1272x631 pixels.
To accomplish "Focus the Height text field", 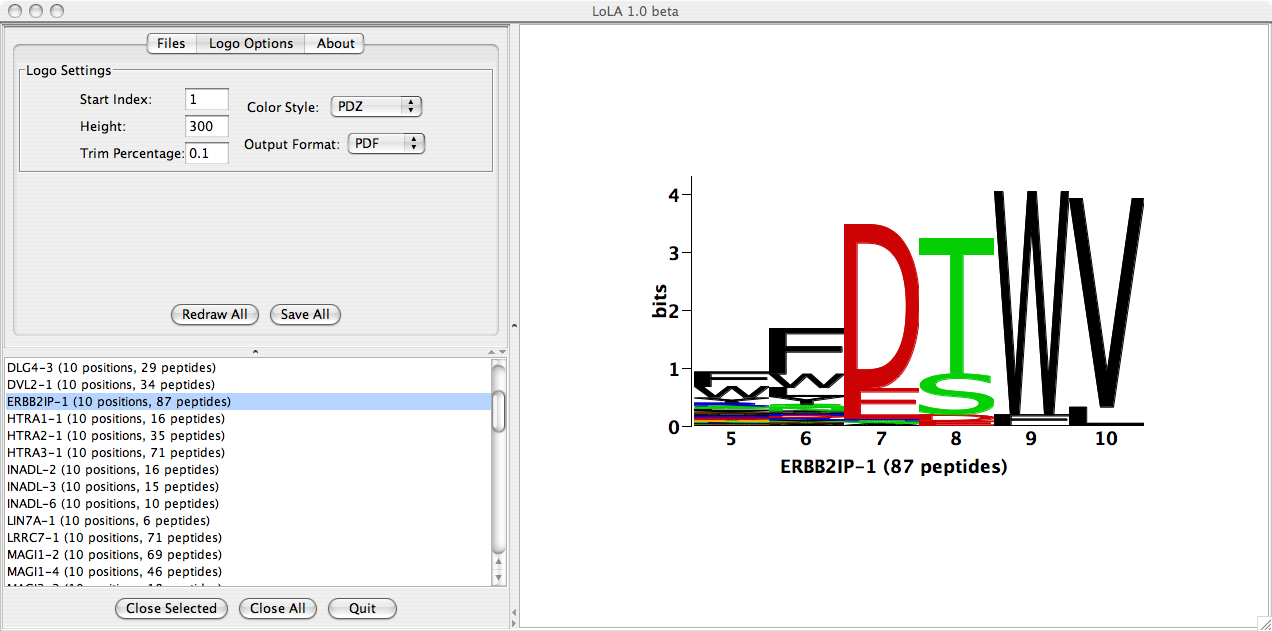I will click(x=207, y=126).
